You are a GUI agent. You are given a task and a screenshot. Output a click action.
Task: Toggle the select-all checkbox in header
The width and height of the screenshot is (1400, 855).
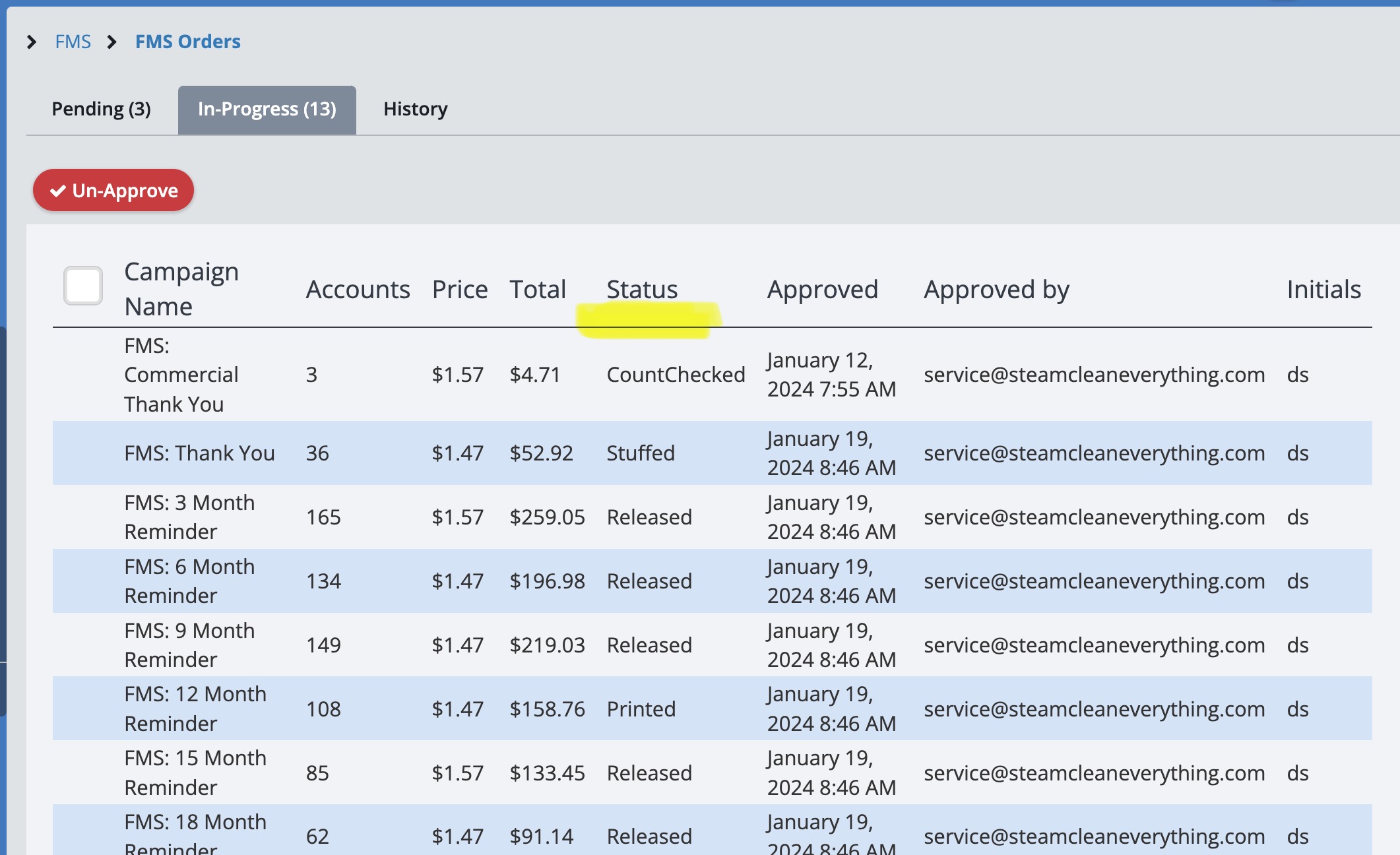coord(83,286)
